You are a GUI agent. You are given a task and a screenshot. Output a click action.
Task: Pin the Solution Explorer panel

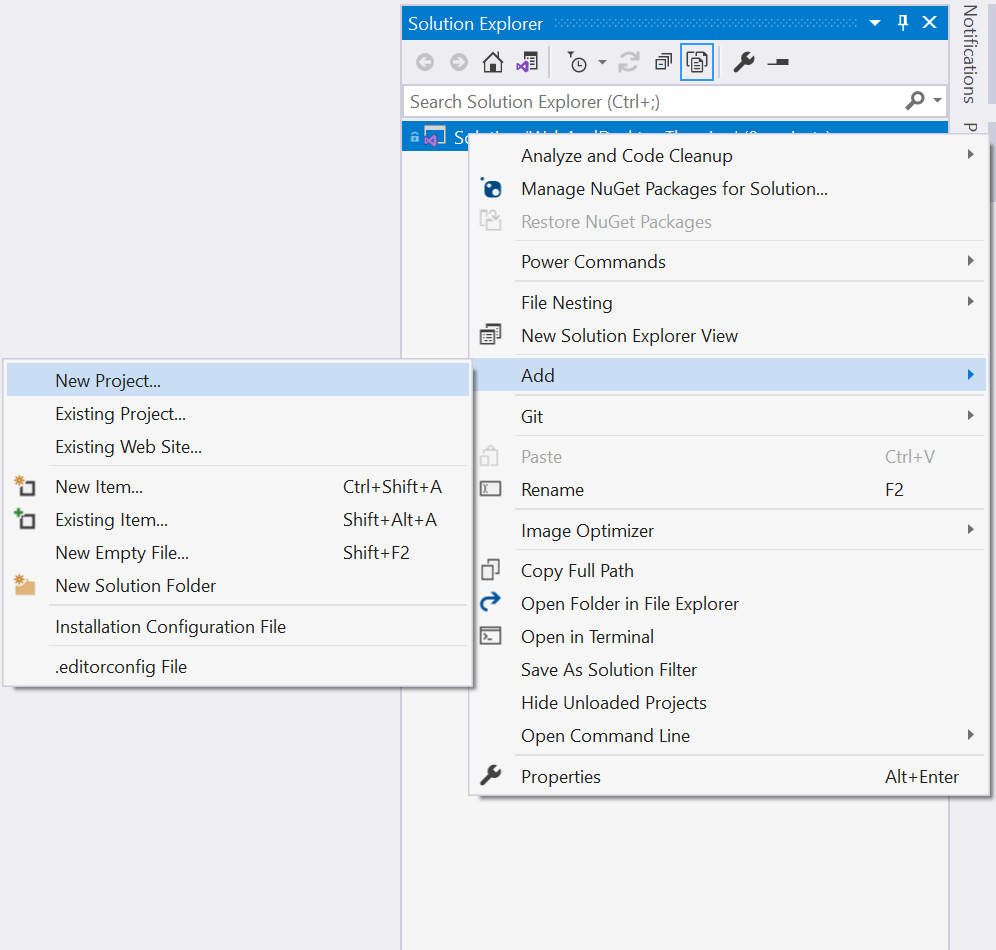tap(902, 22)
